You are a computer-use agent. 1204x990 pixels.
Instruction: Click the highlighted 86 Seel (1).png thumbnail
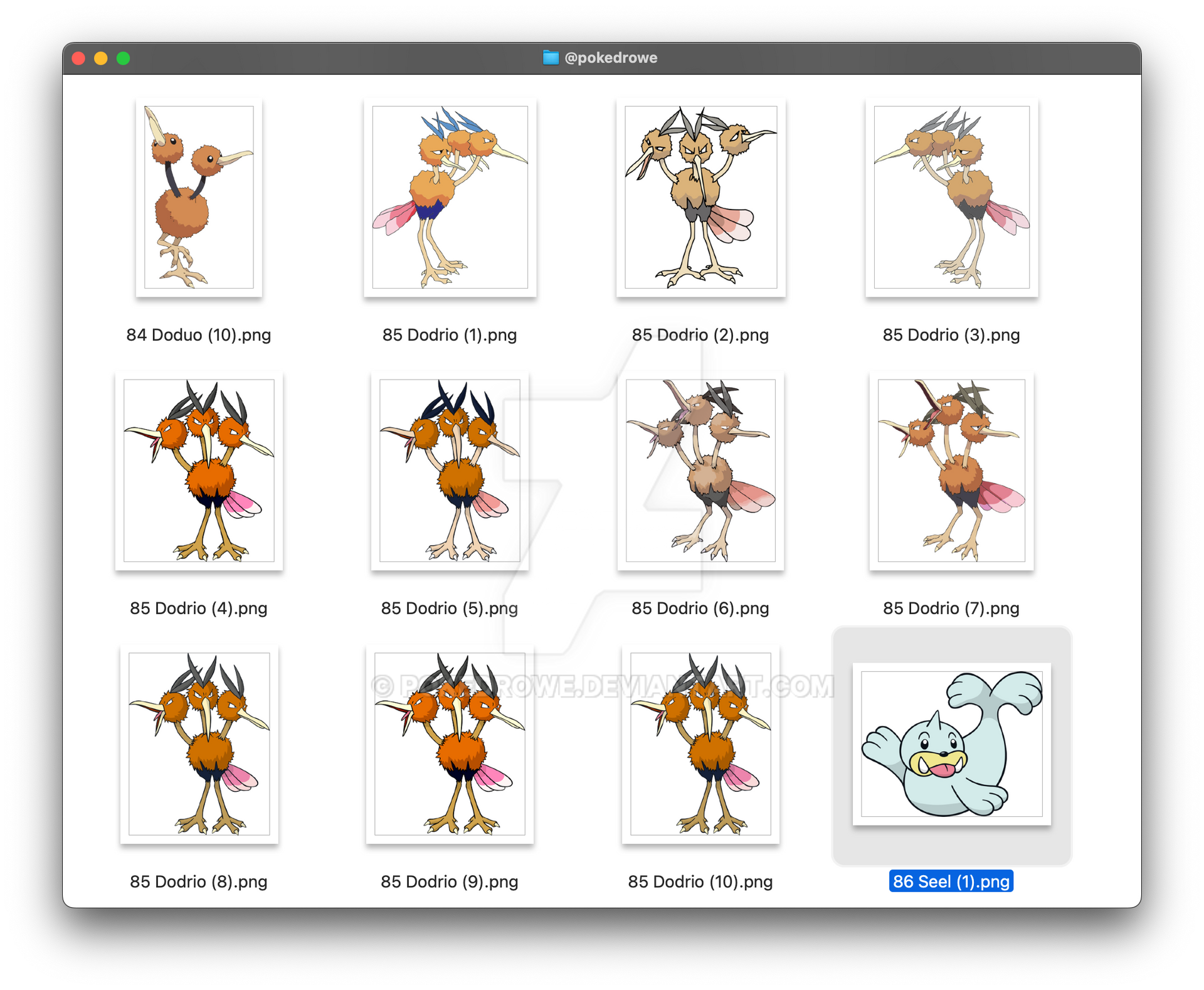[x=951, y=744]
